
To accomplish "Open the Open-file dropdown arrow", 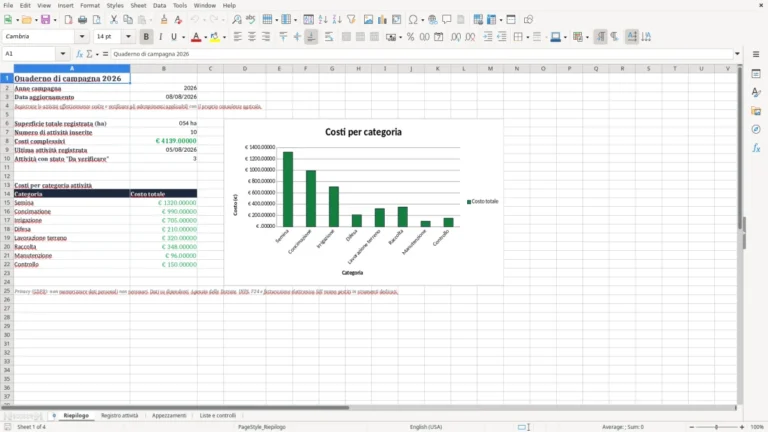I will [36, 20].
